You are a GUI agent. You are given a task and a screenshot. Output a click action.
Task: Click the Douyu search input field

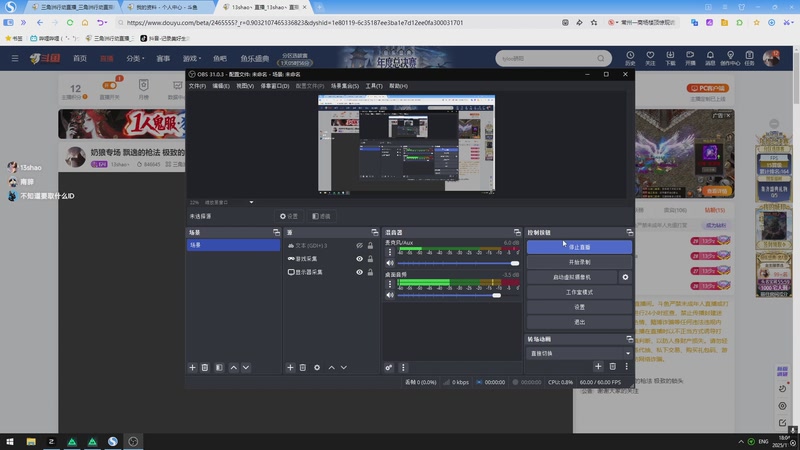[x=547, y=58]
